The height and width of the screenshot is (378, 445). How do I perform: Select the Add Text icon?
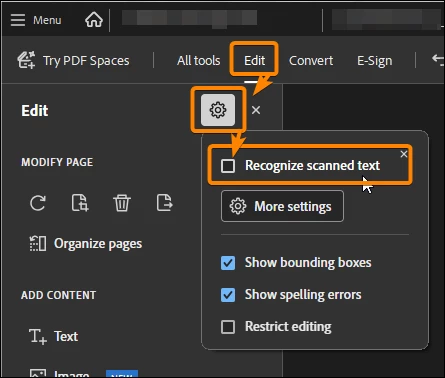coord(38,336)
